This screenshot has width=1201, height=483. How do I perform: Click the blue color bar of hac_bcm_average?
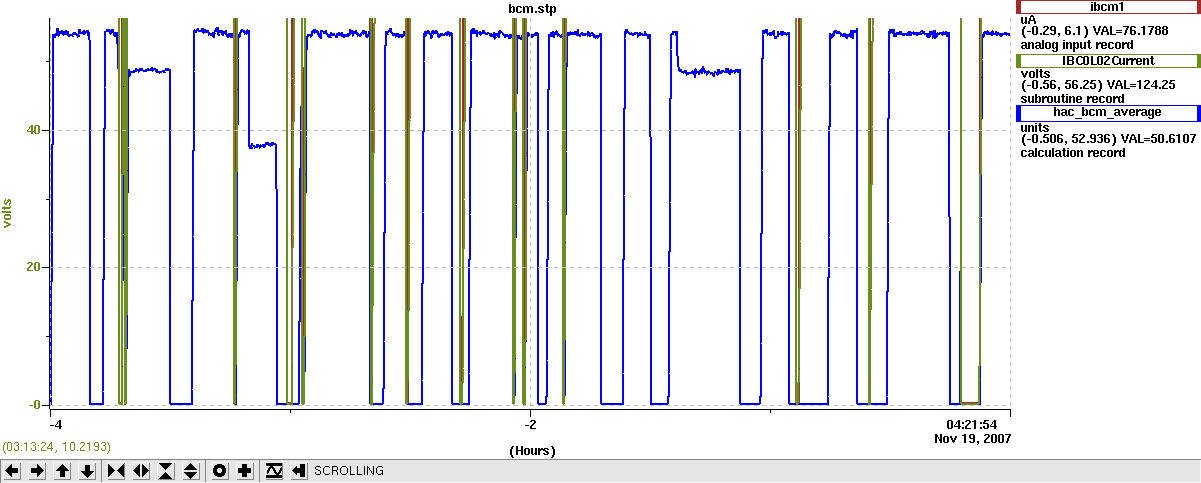point(1018,112)
